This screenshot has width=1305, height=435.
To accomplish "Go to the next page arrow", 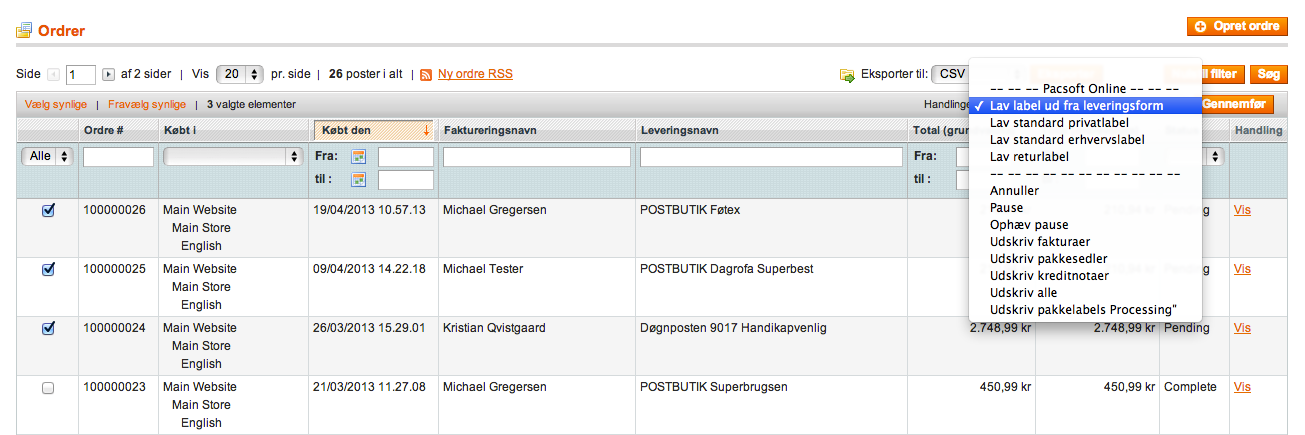I will tap(108, 75).
